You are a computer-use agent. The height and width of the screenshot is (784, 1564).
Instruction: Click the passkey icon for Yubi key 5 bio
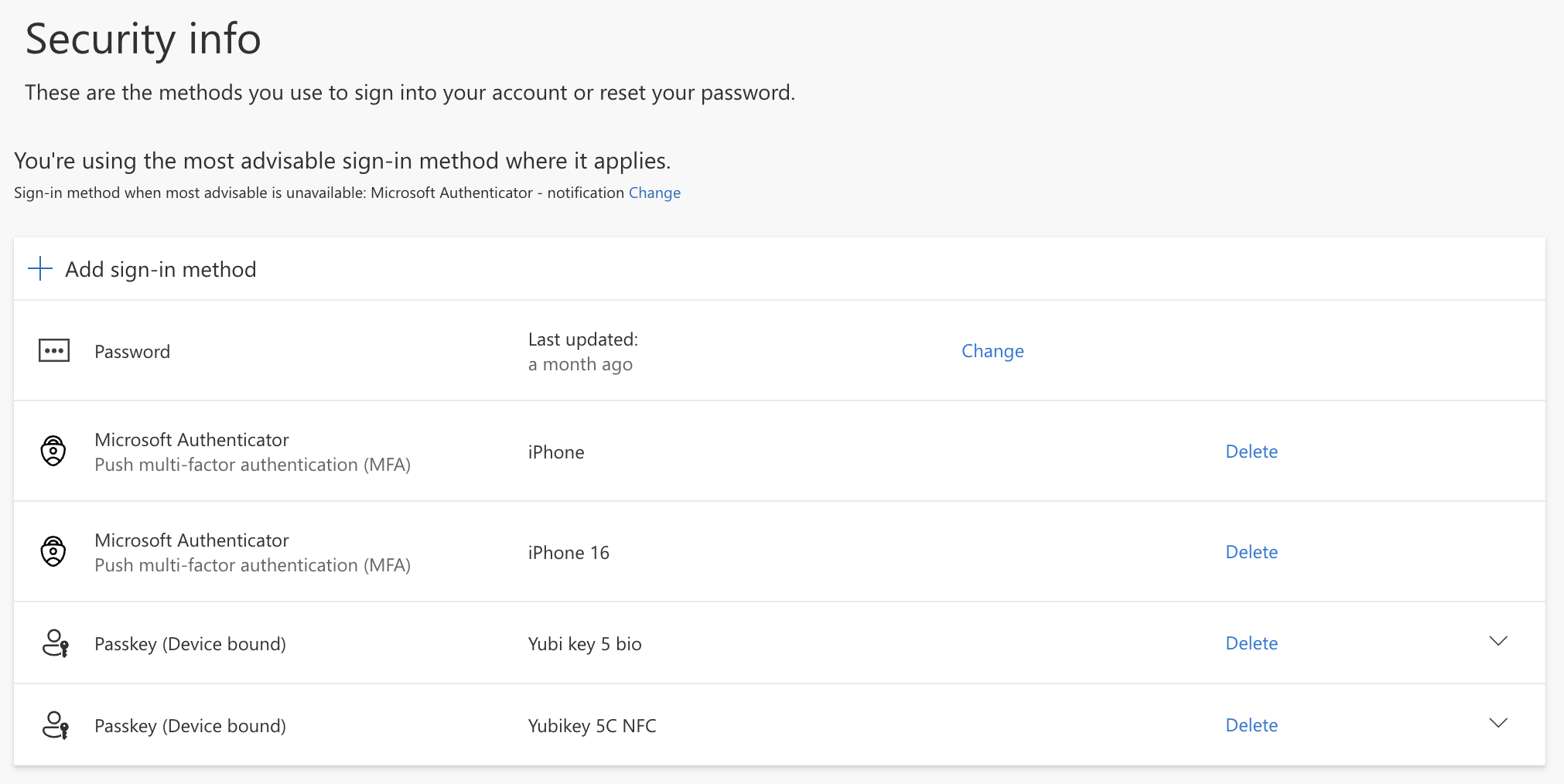[55, 643]
